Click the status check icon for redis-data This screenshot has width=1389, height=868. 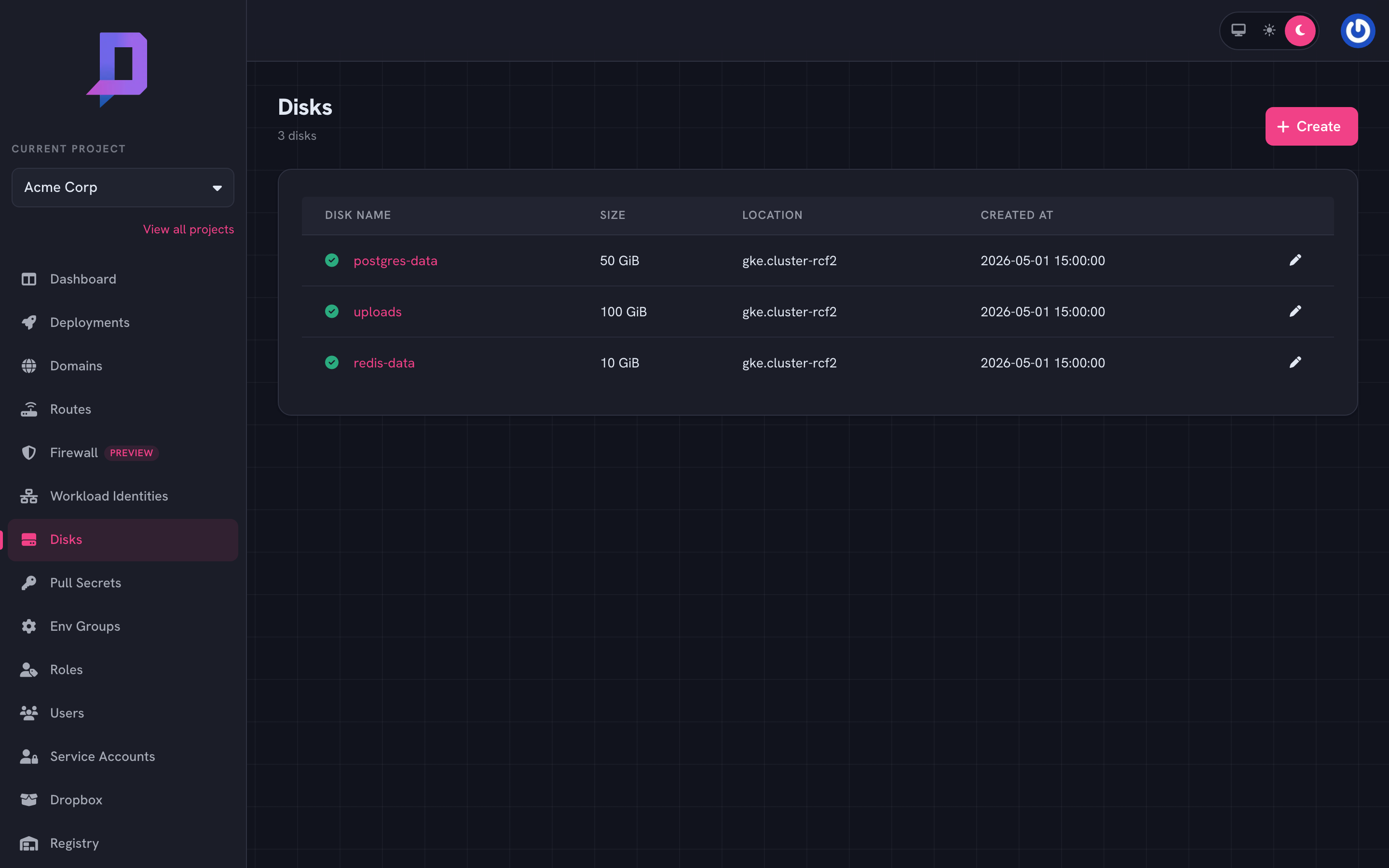pyautogui.click(x=332, y=362)
